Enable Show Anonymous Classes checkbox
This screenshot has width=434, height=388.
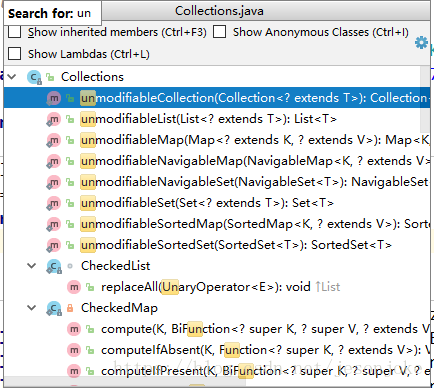219,32
